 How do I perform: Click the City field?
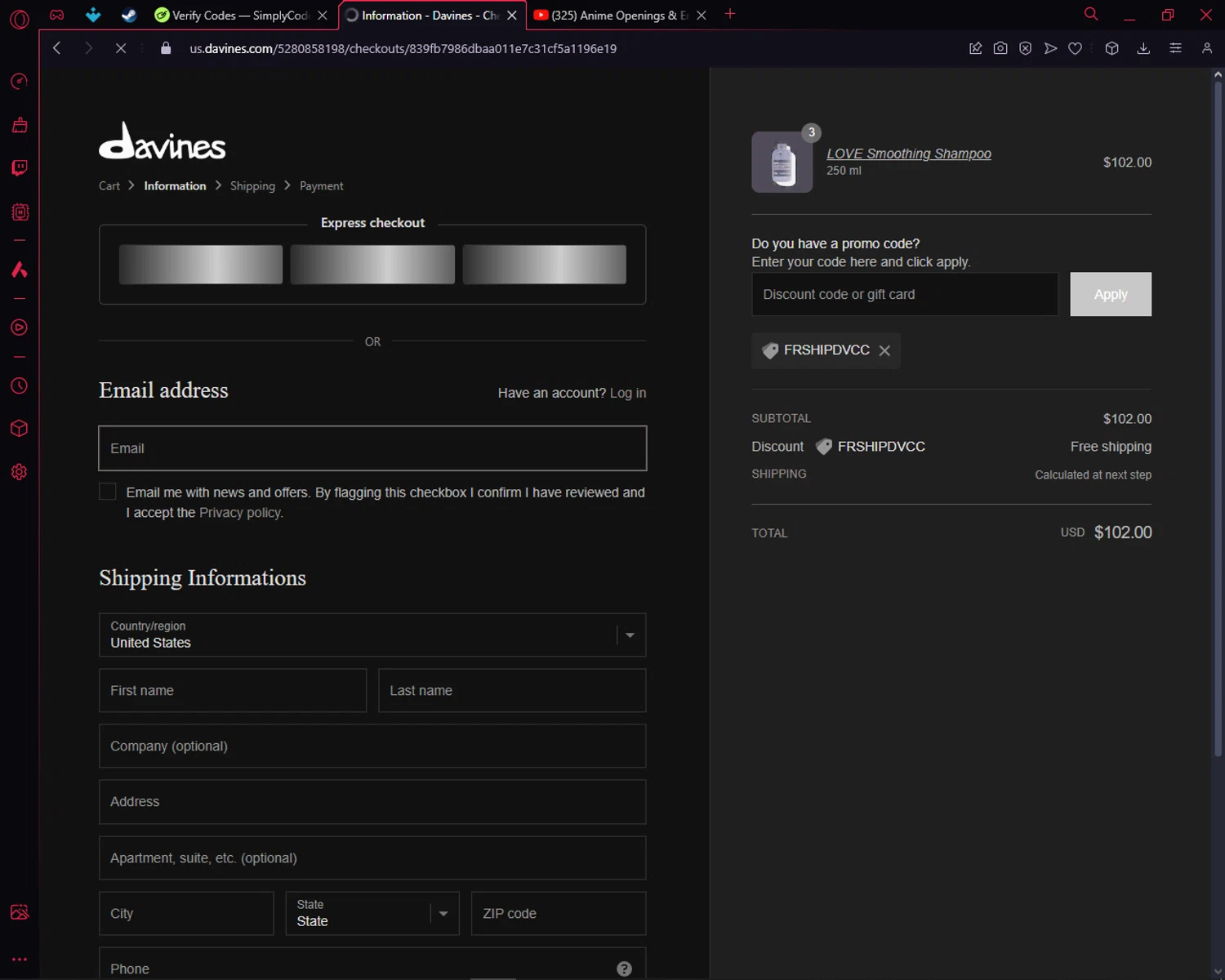186,913
